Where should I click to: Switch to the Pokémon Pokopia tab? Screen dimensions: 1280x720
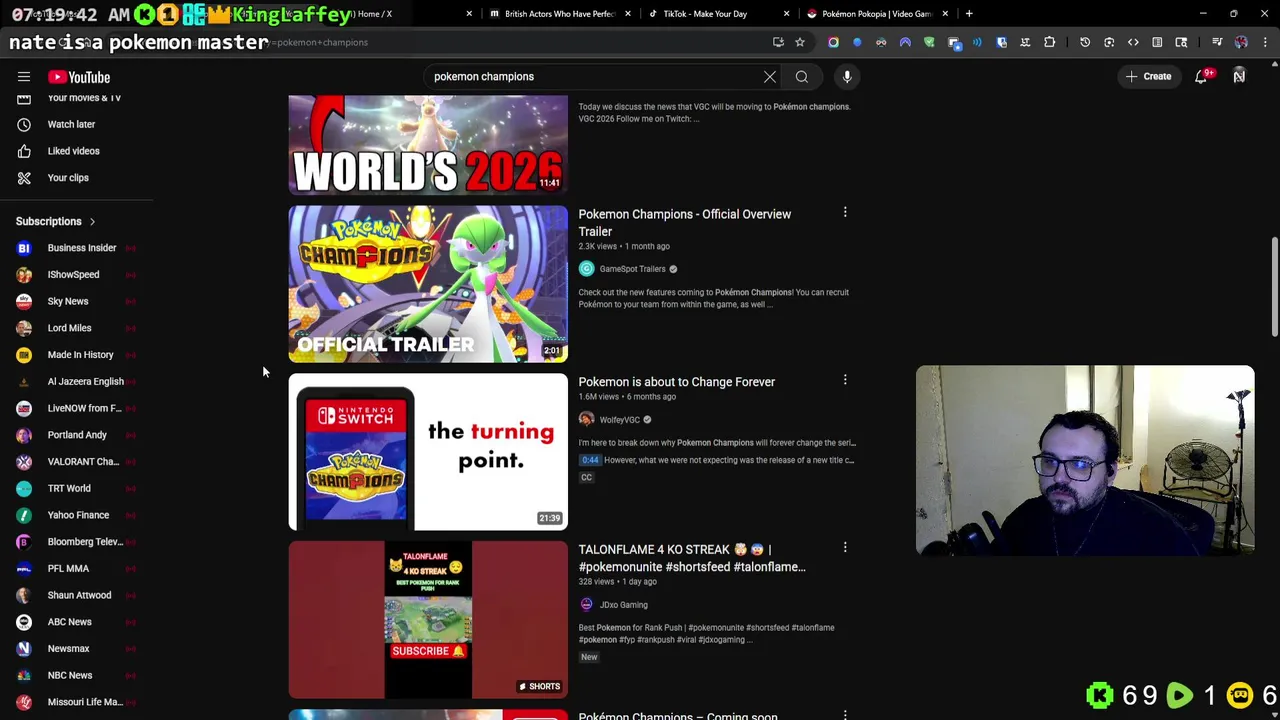(876, 14)
